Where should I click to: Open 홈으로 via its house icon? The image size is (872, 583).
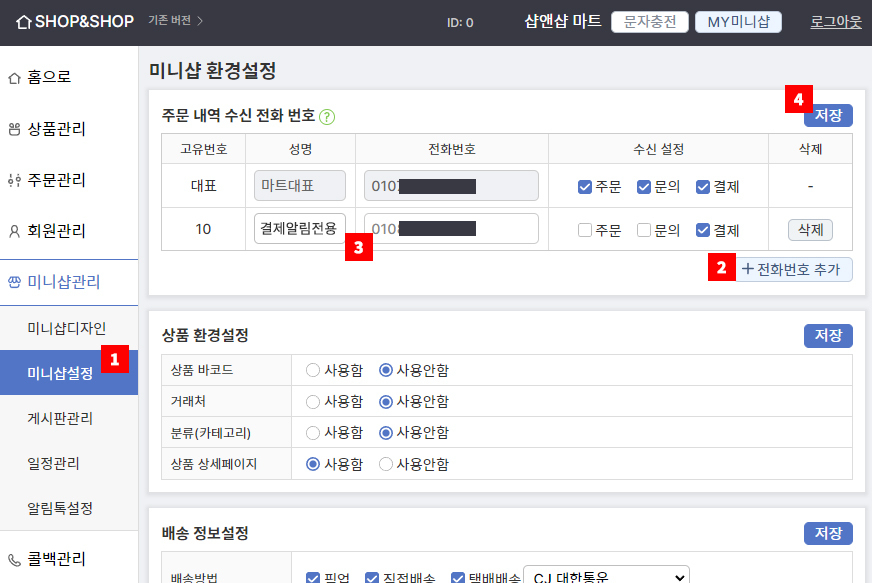[x=14, y=78]
